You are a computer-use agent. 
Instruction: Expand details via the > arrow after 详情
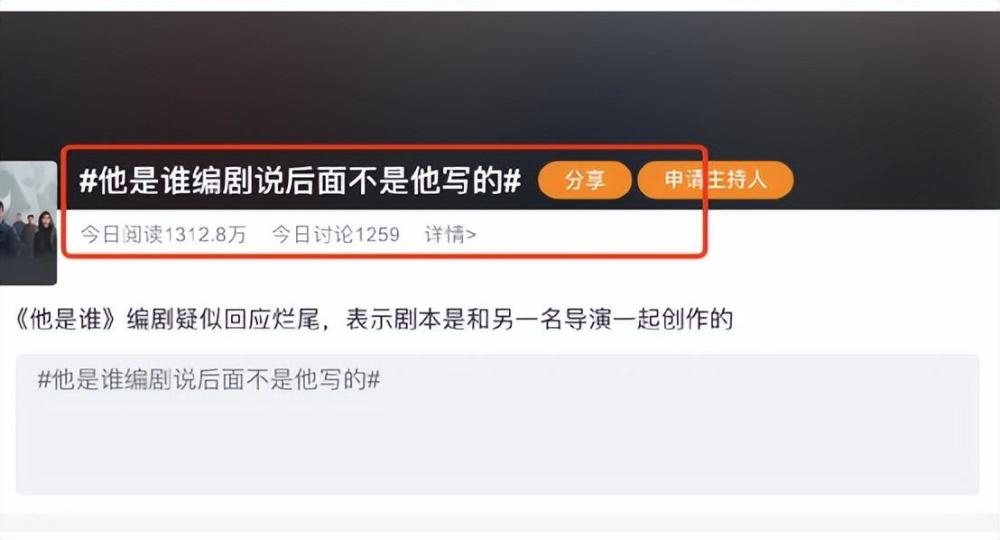471,235
